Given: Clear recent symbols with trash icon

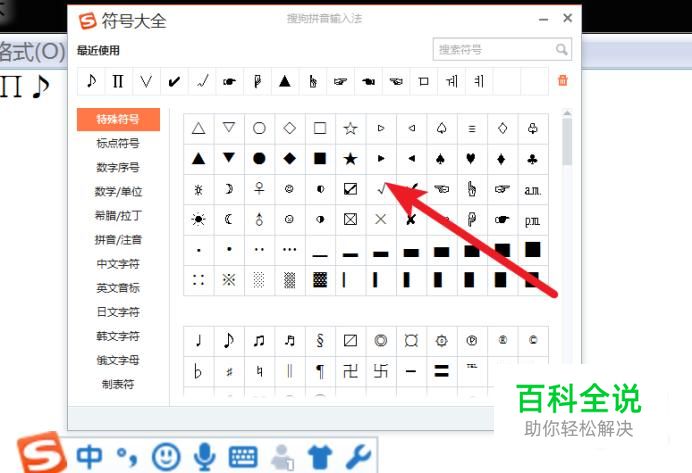Looking at the screenshot, I should coord(563,80).
